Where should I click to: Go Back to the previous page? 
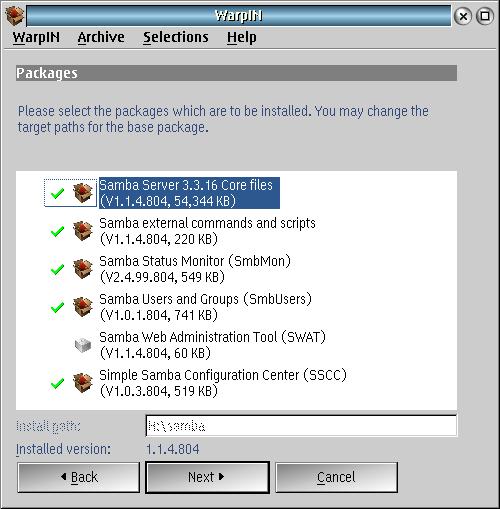[79, 477]
